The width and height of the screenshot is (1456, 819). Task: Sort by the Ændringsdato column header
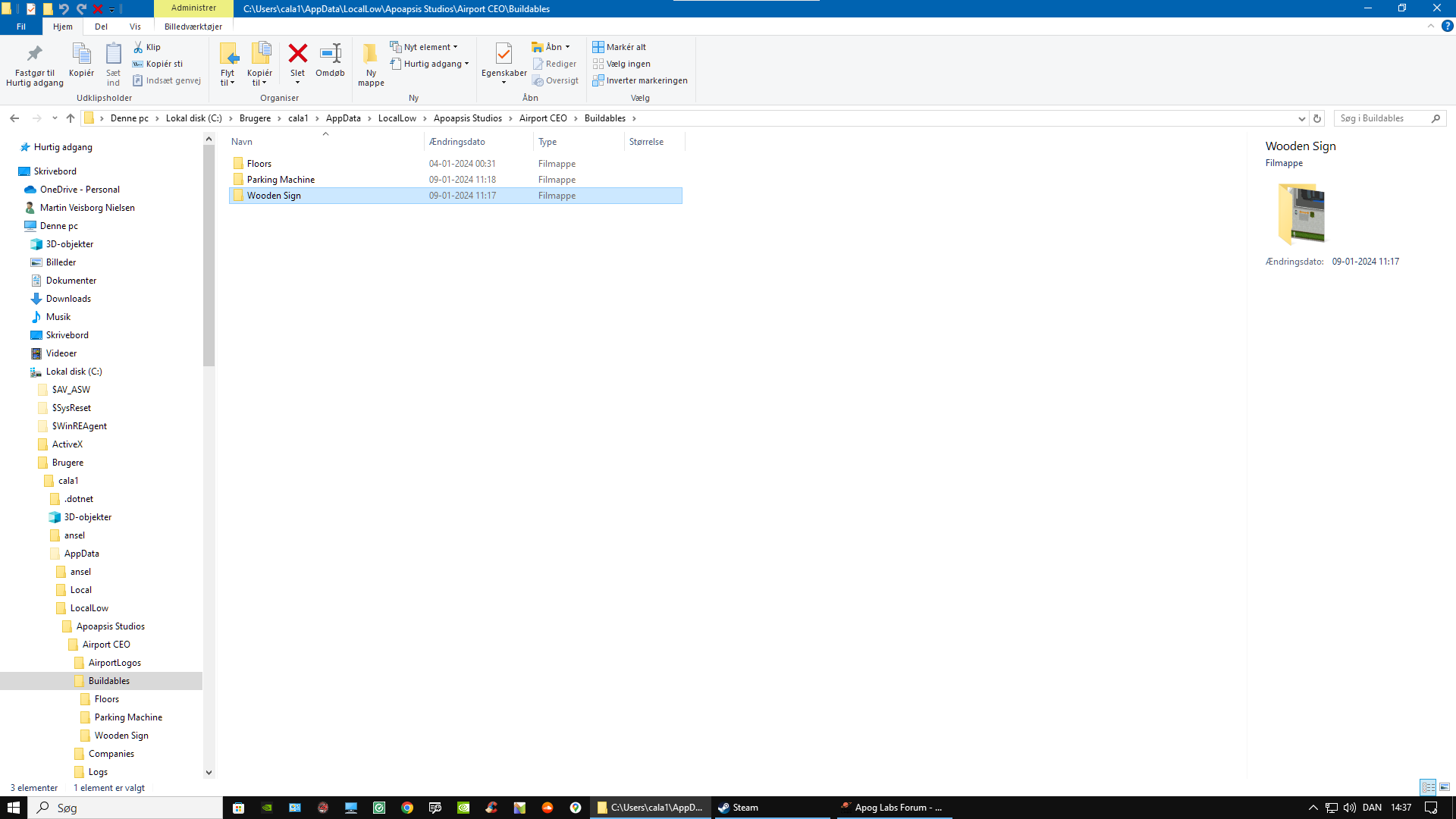tap(479, 142)
